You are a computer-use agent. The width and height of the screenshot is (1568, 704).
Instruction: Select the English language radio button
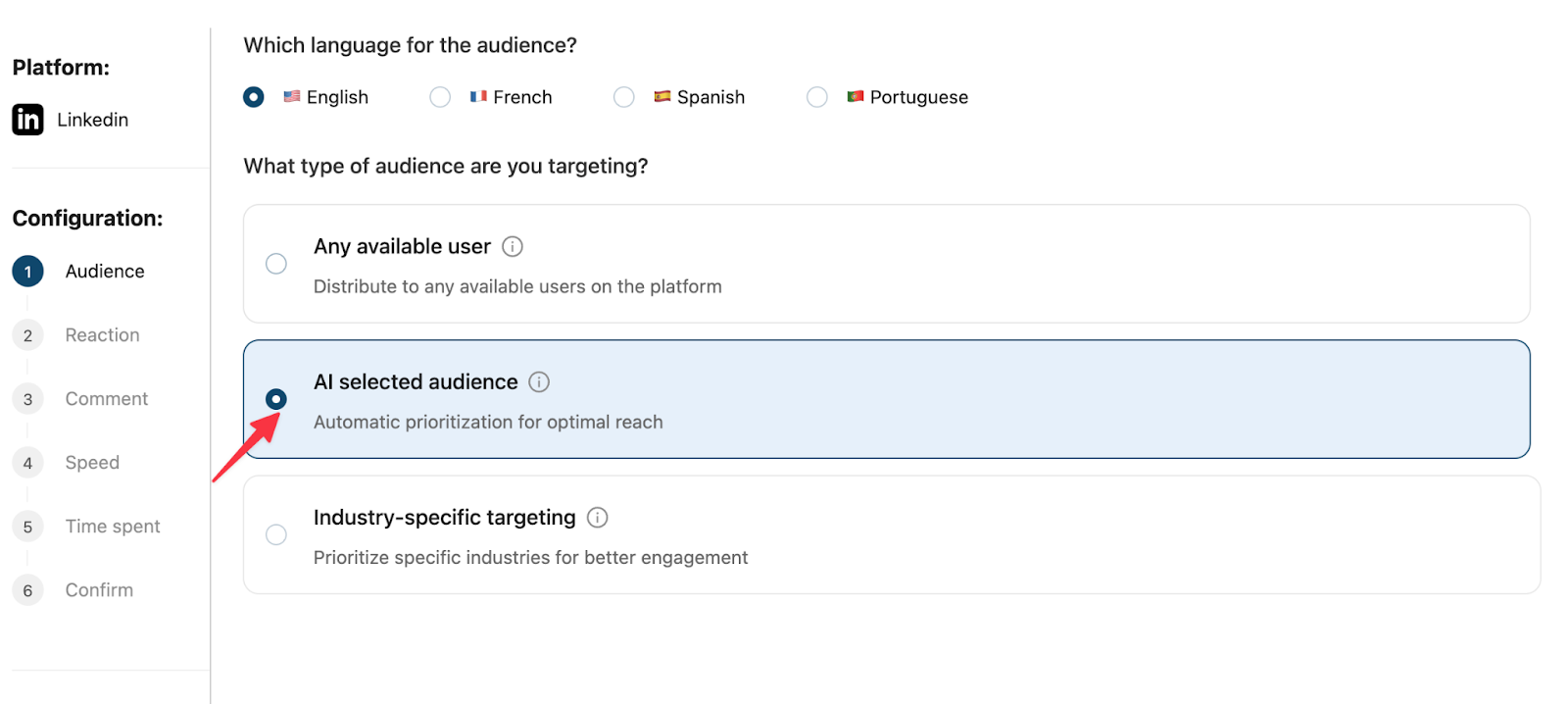[x=254, y=97]
